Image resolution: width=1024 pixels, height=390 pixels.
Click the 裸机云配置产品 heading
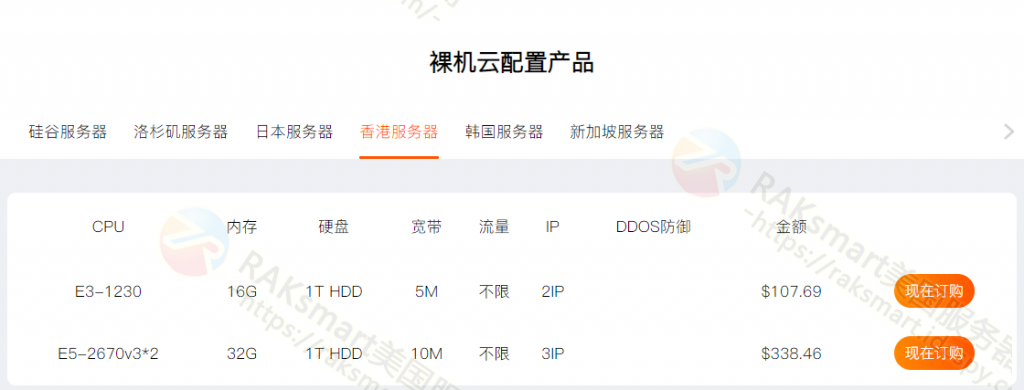[x=511, y=63]
